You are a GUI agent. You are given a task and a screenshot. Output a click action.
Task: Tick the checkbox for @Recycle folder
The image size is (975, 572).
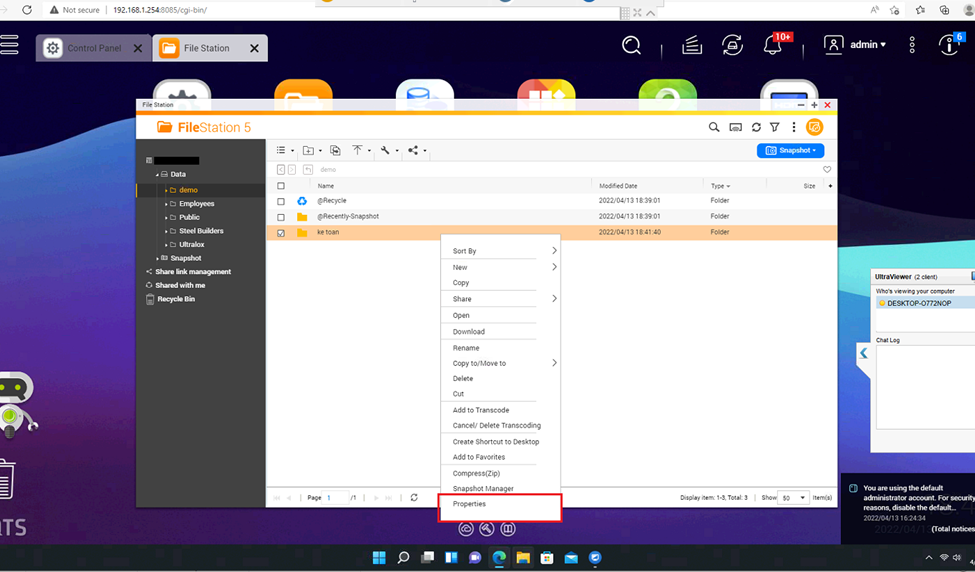[281, 201]
